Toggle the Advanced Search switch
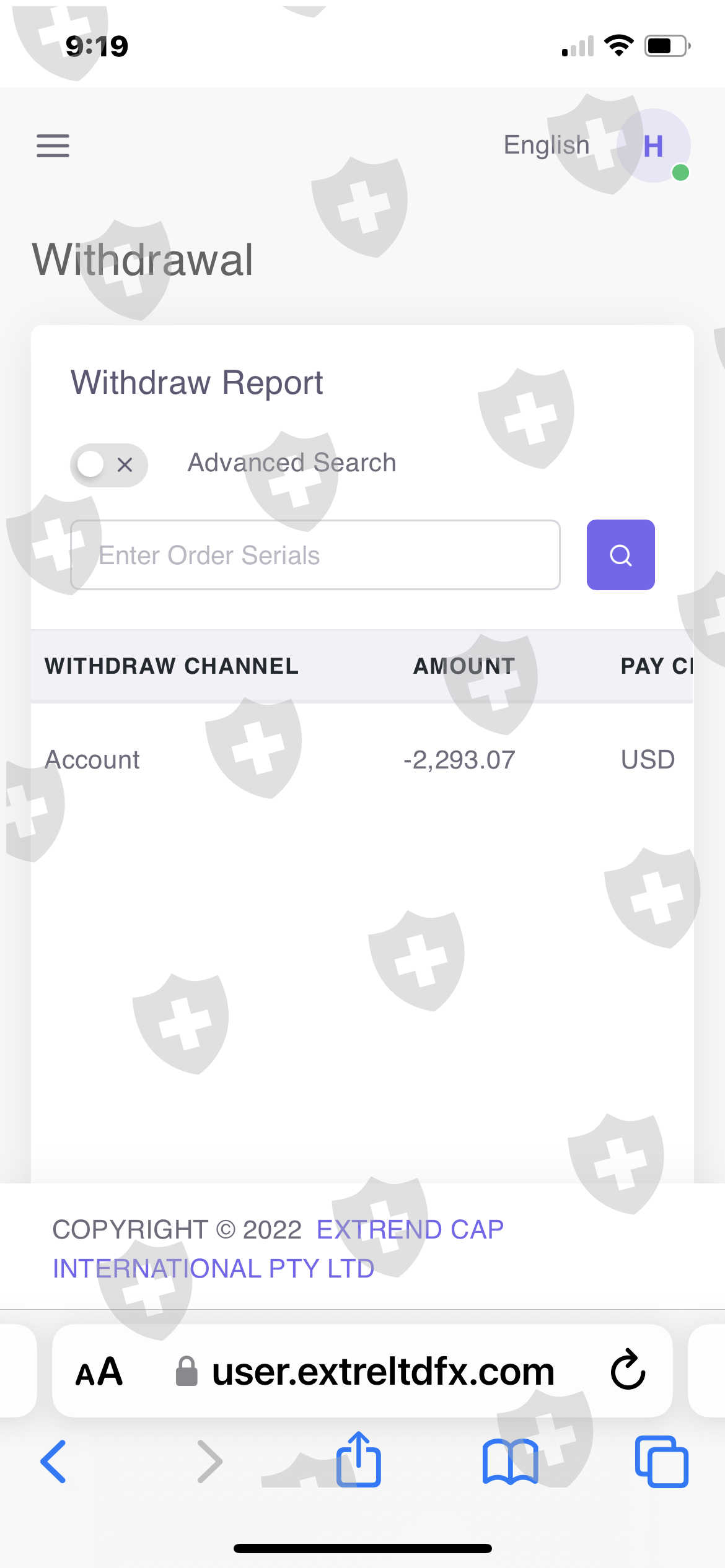The image size is (725, 1568). click(x=108, y=464)
